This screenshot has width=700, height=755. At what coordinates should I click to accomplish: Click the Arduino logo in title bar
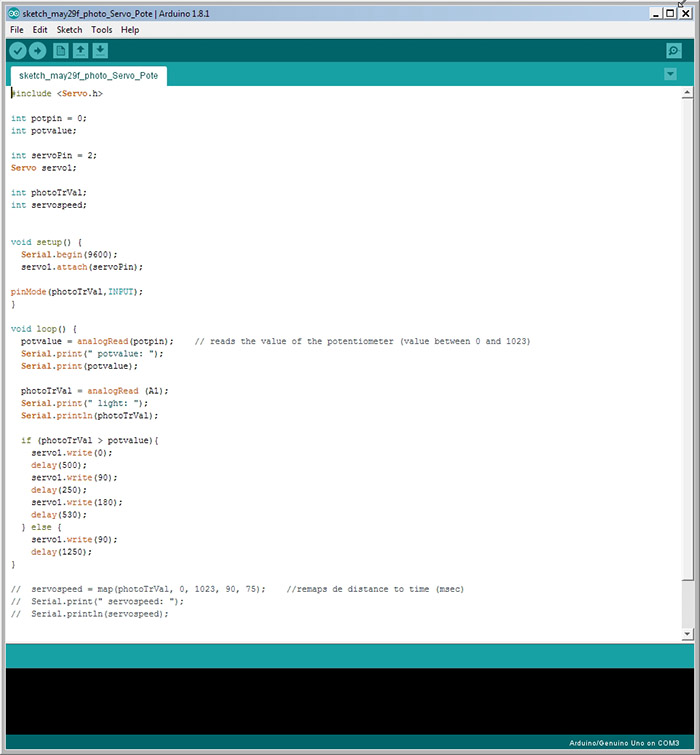point(14,13)
